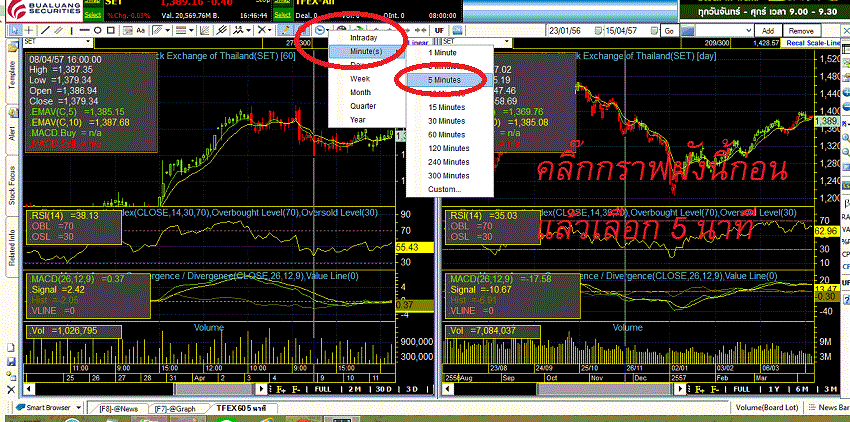The image size is (850, 422).
Task: Click the Remove button
Action: (801, 31)
